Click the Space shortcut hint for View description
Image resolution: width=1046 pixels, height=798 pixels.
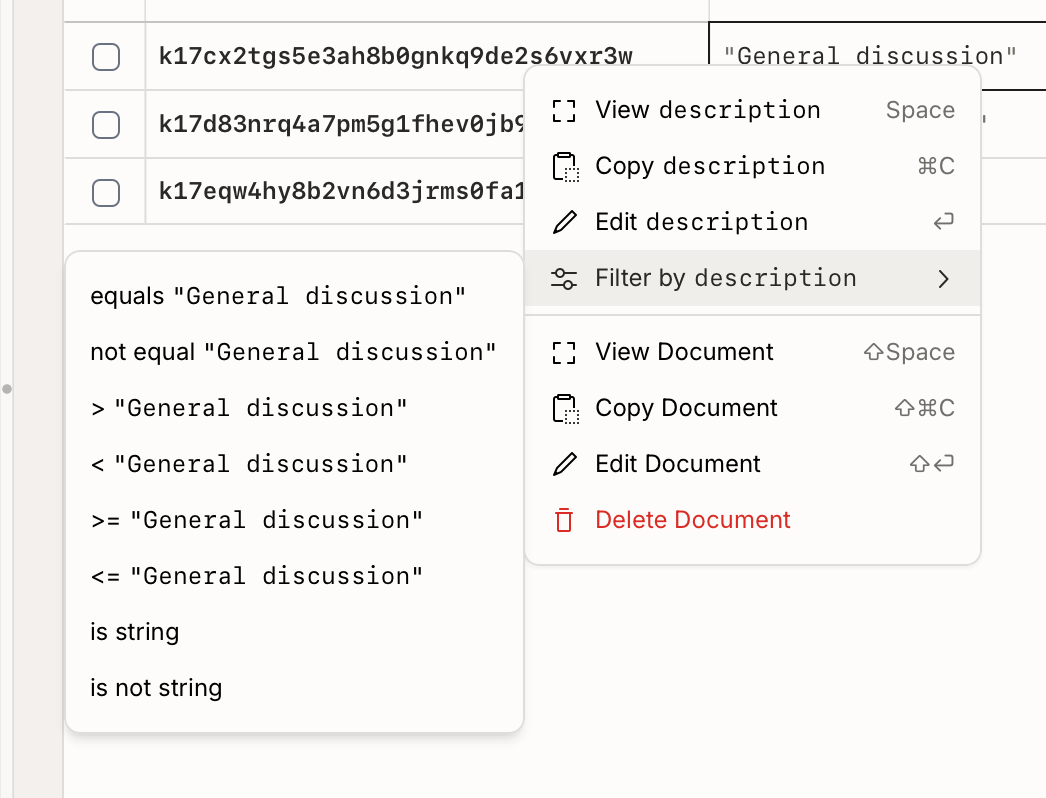pyautogui.click(x=920, y=110)
